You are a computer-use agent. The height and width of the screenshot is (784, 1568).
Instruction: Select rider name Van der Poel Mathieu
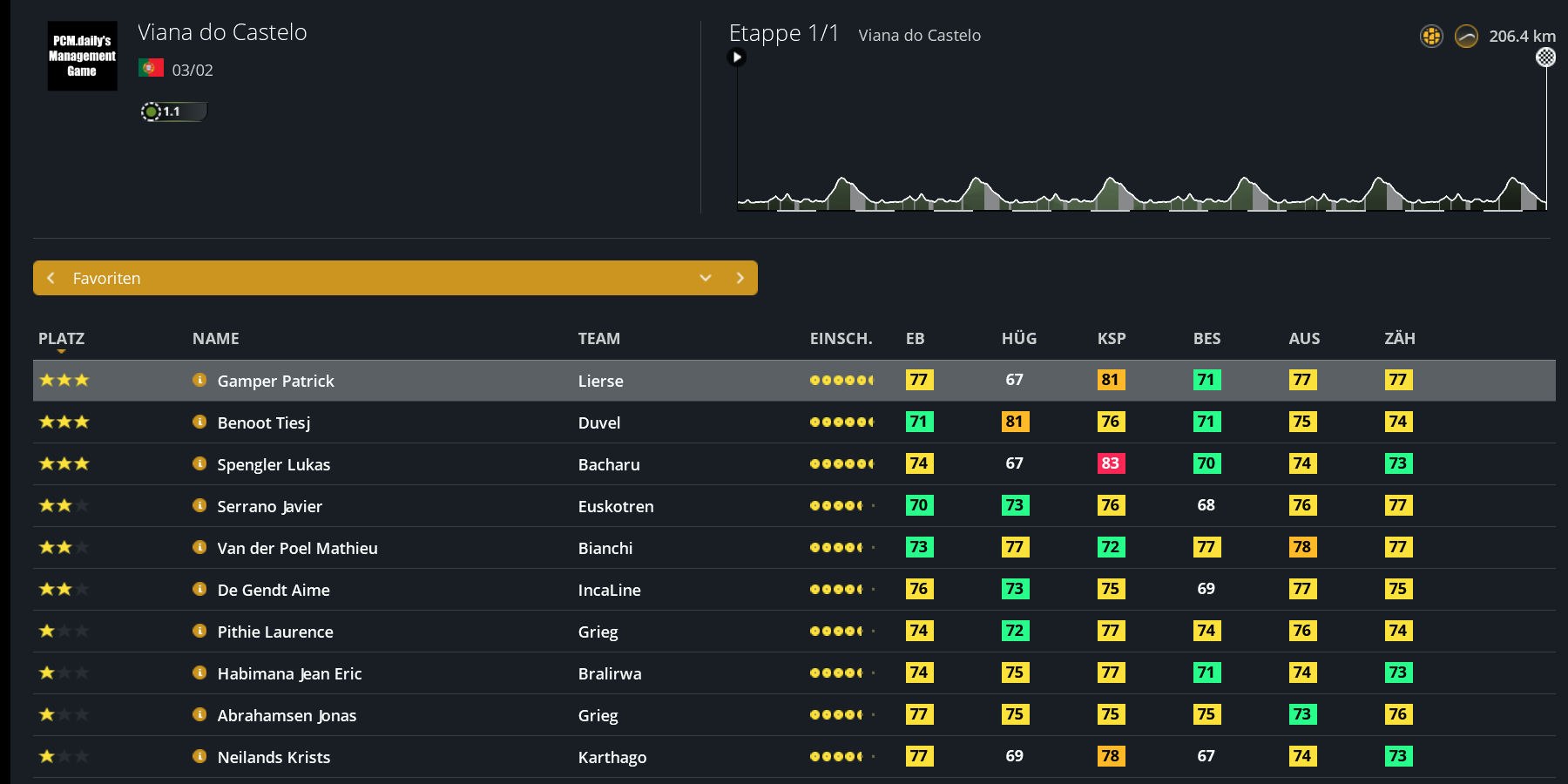coord(298,548)
